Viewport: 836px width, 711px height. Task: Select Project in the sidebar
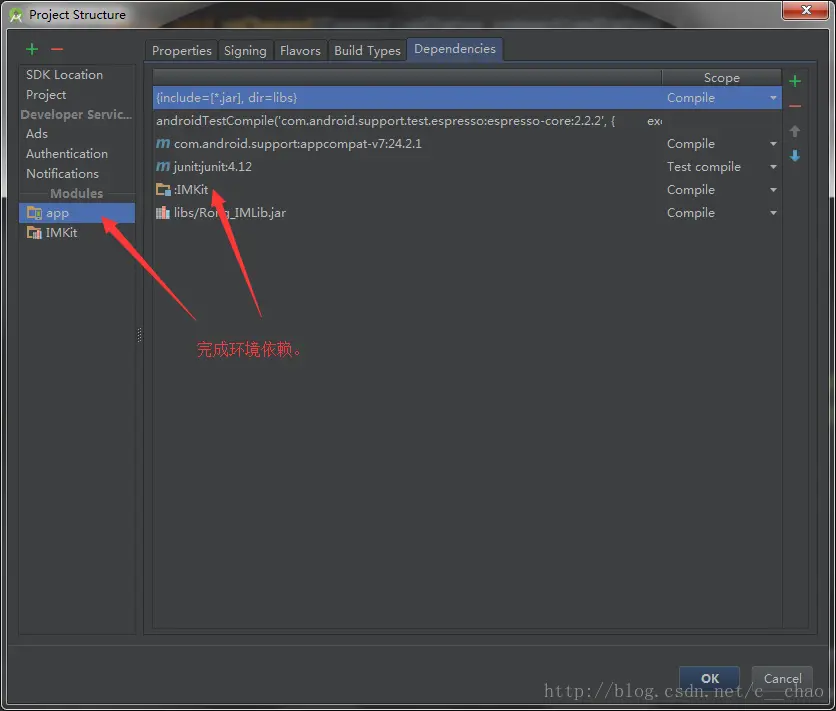46,95
